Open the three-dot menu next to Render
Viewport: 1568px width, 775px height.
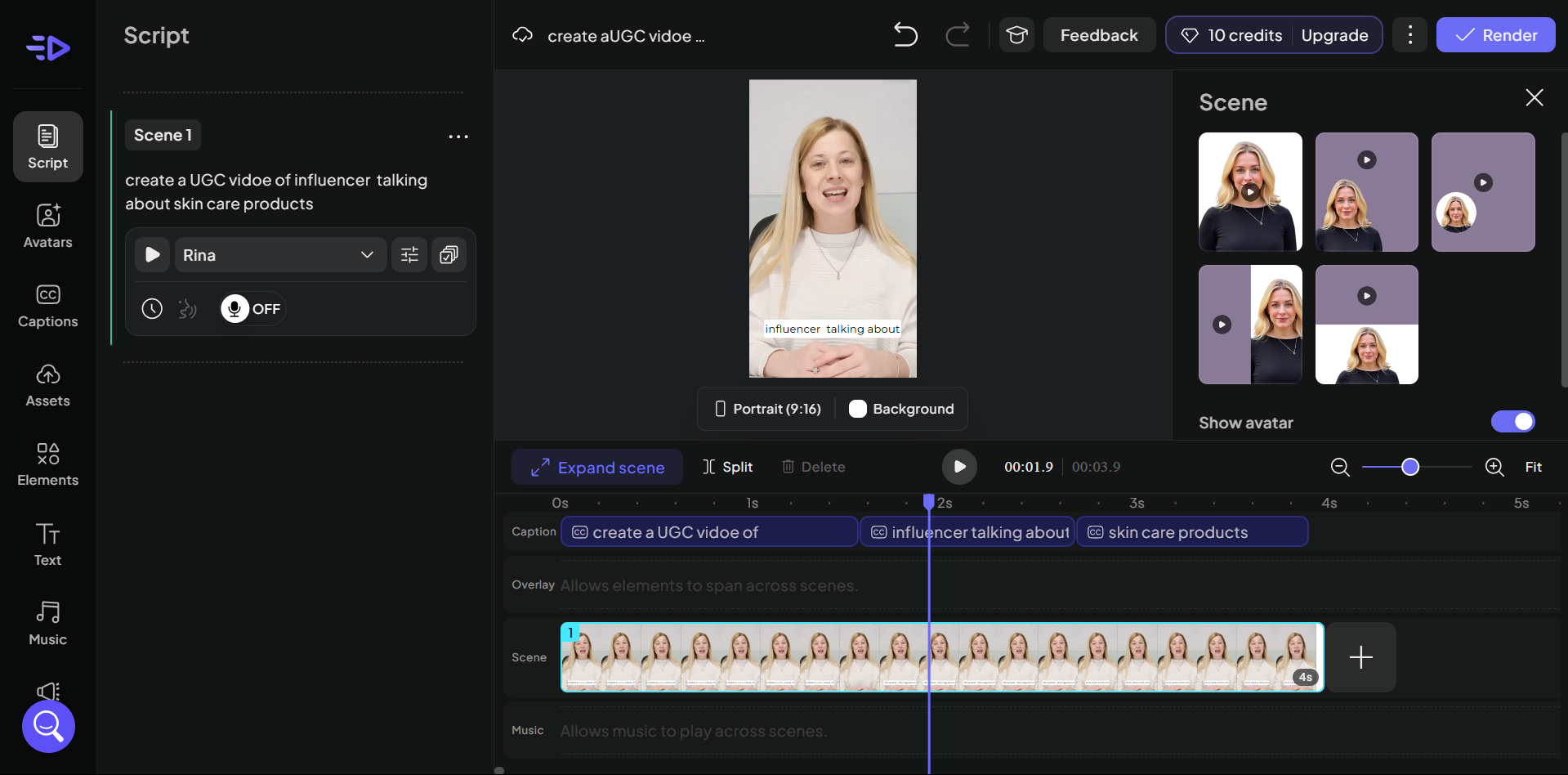pyautogui.click(x=1409, y=34)
